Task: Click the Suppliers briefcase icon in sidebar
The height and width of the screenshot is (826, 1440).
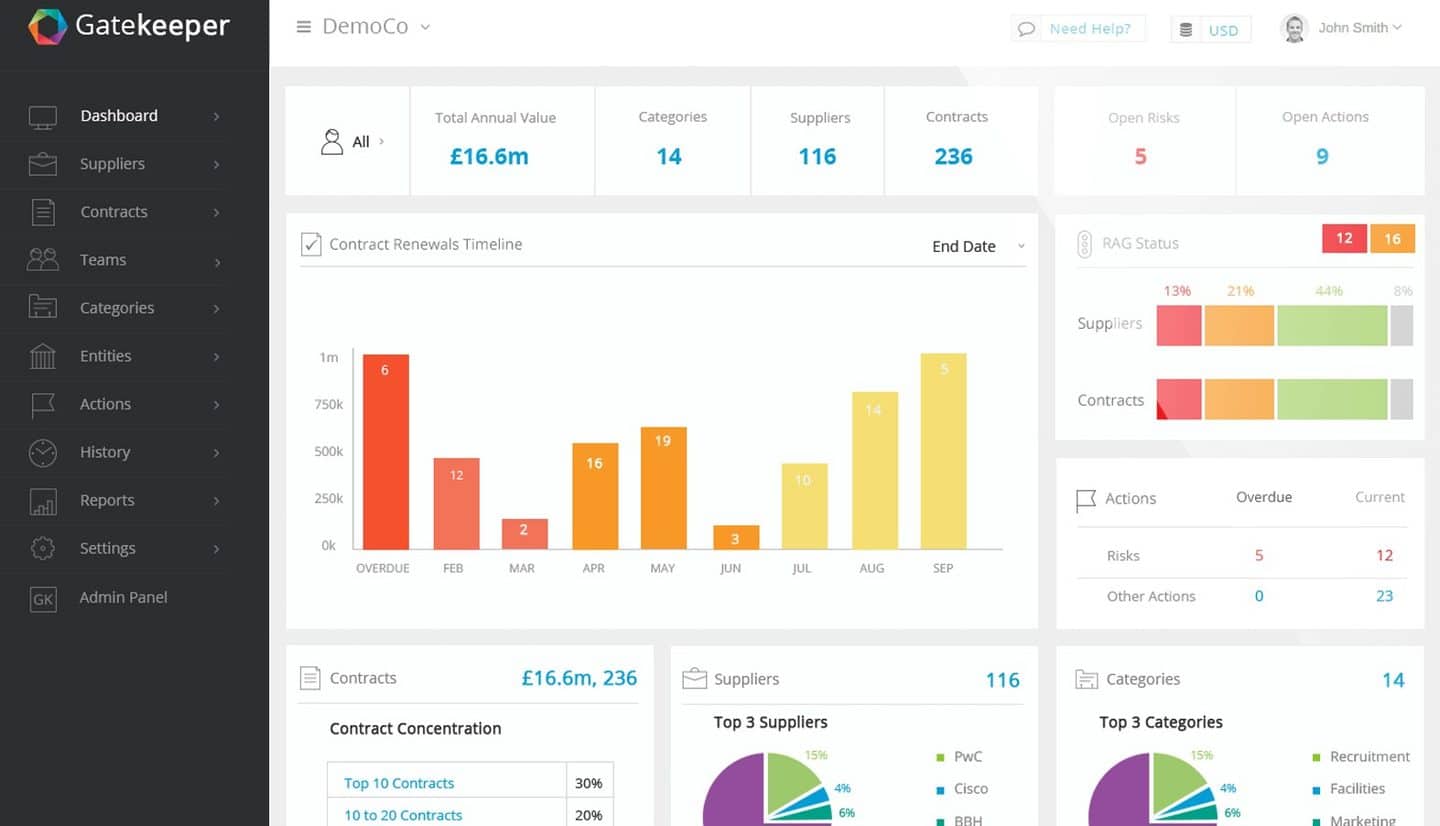Action: click(x=43, y=164)
